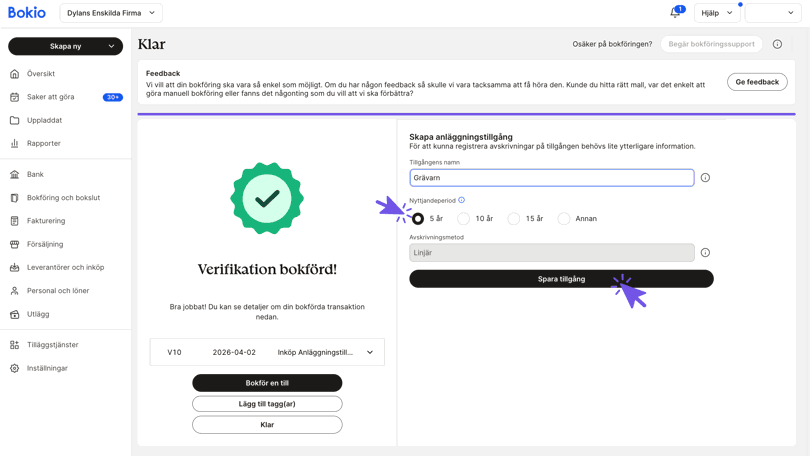Screen dimensions: 810x456
Task: Choose the 15 år radio option
Action: [514, 218]
